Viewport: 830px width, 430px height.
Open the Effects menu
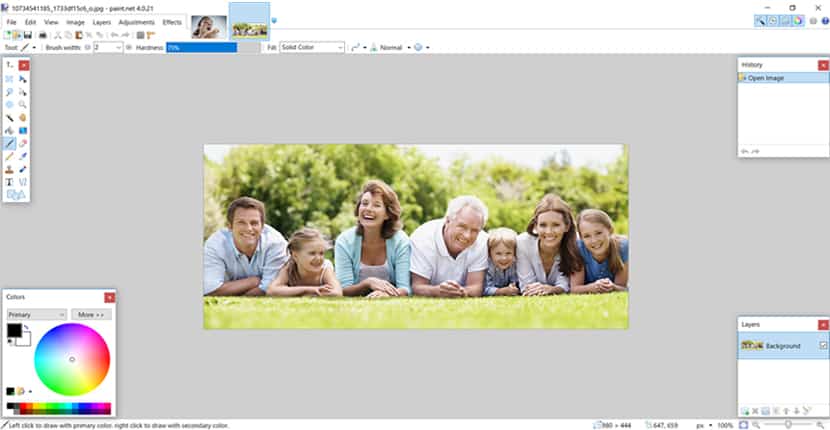172,22
